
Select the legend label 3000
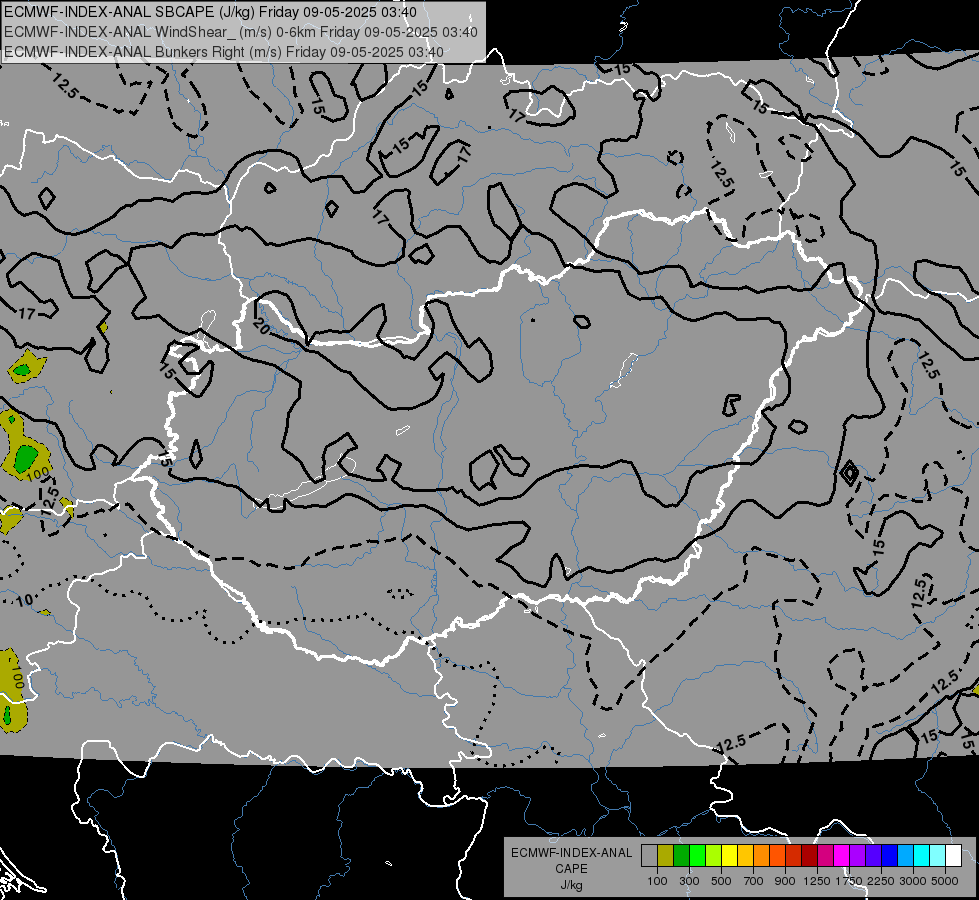point(913,881)
